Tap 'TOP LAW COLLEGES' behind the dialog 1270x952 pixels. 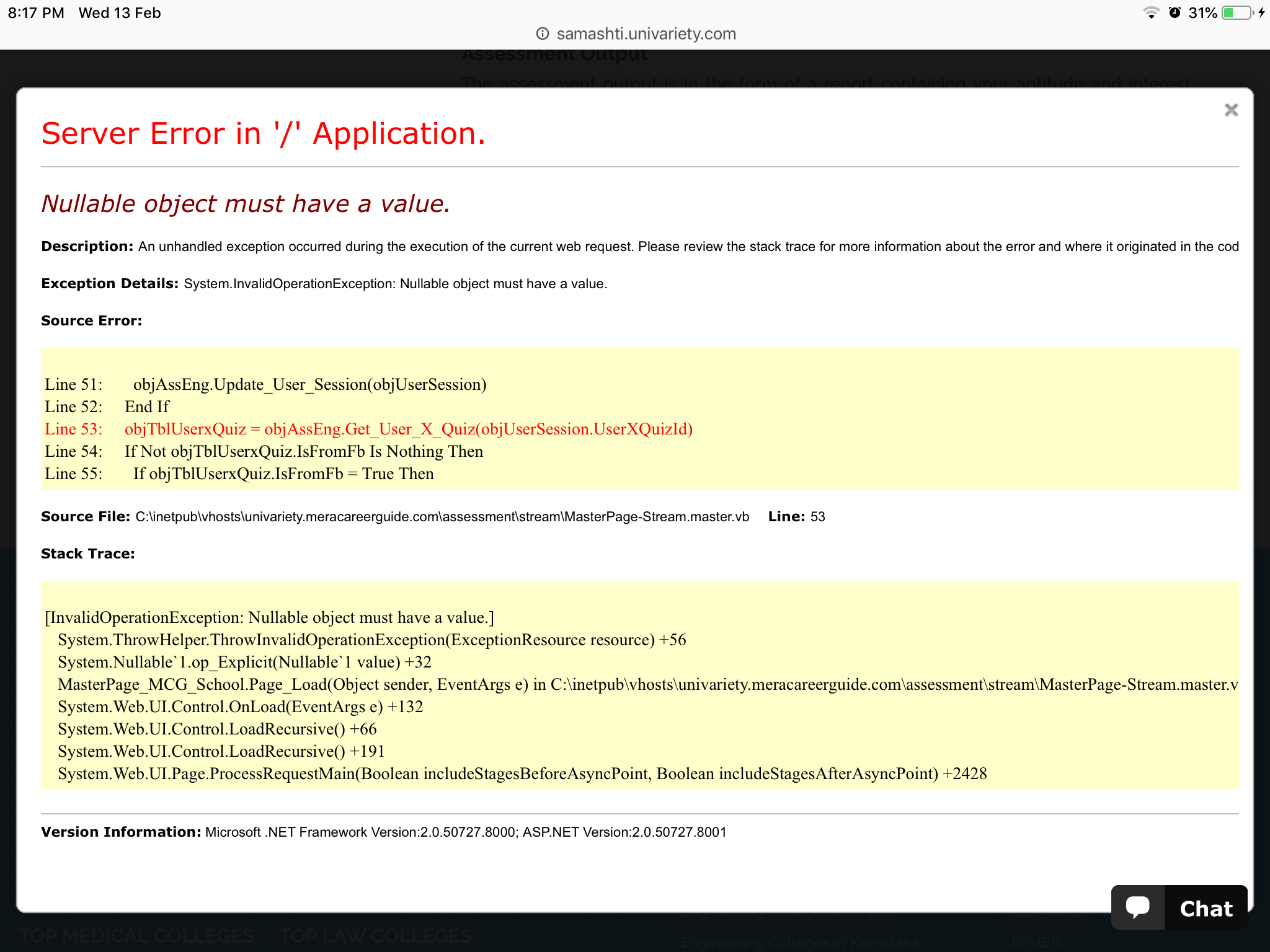(x=375, y=935)
